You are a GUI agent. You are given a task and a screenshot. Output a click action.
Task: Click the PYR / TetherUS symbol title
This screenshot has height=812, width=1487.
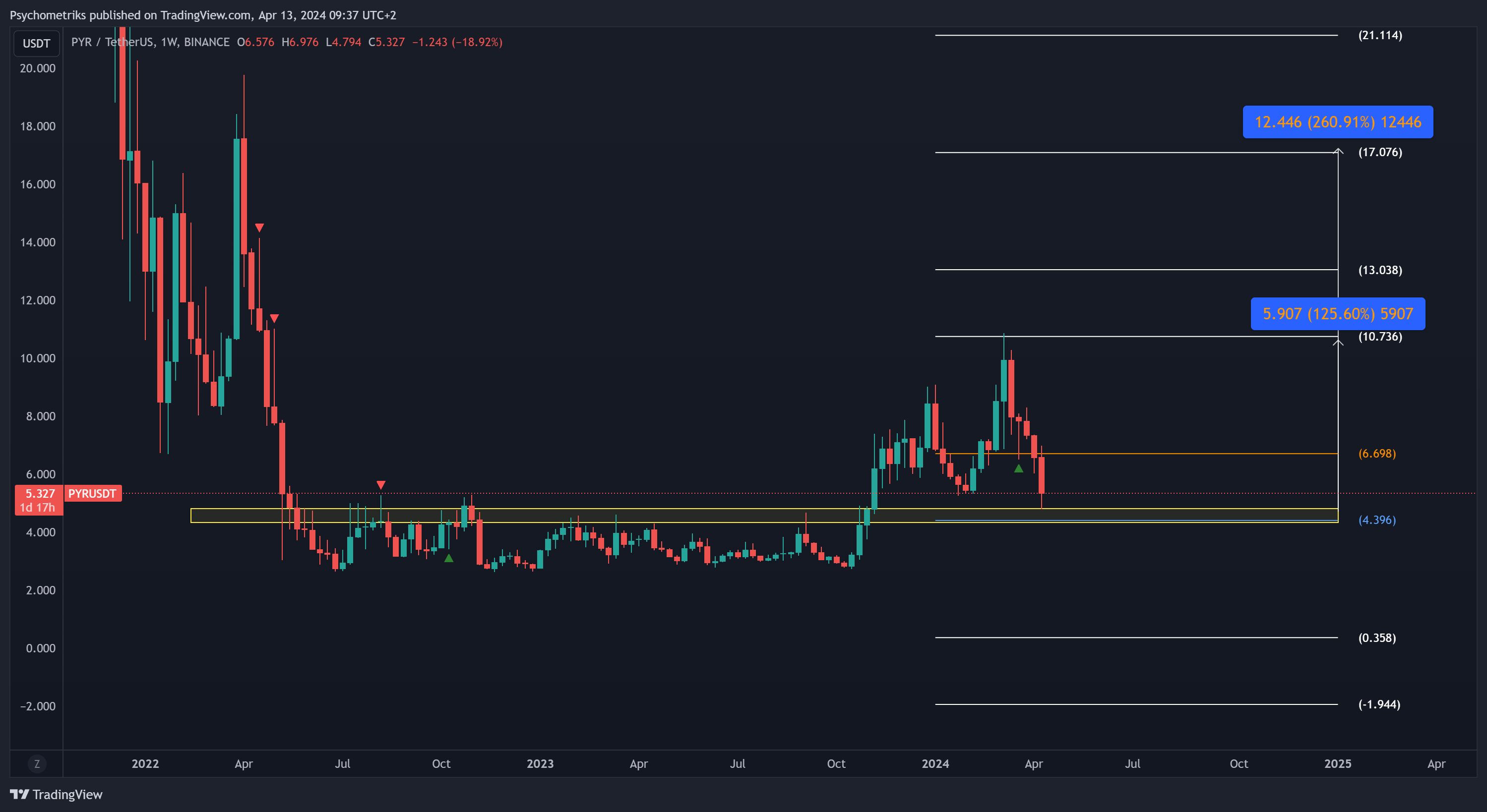112,42
